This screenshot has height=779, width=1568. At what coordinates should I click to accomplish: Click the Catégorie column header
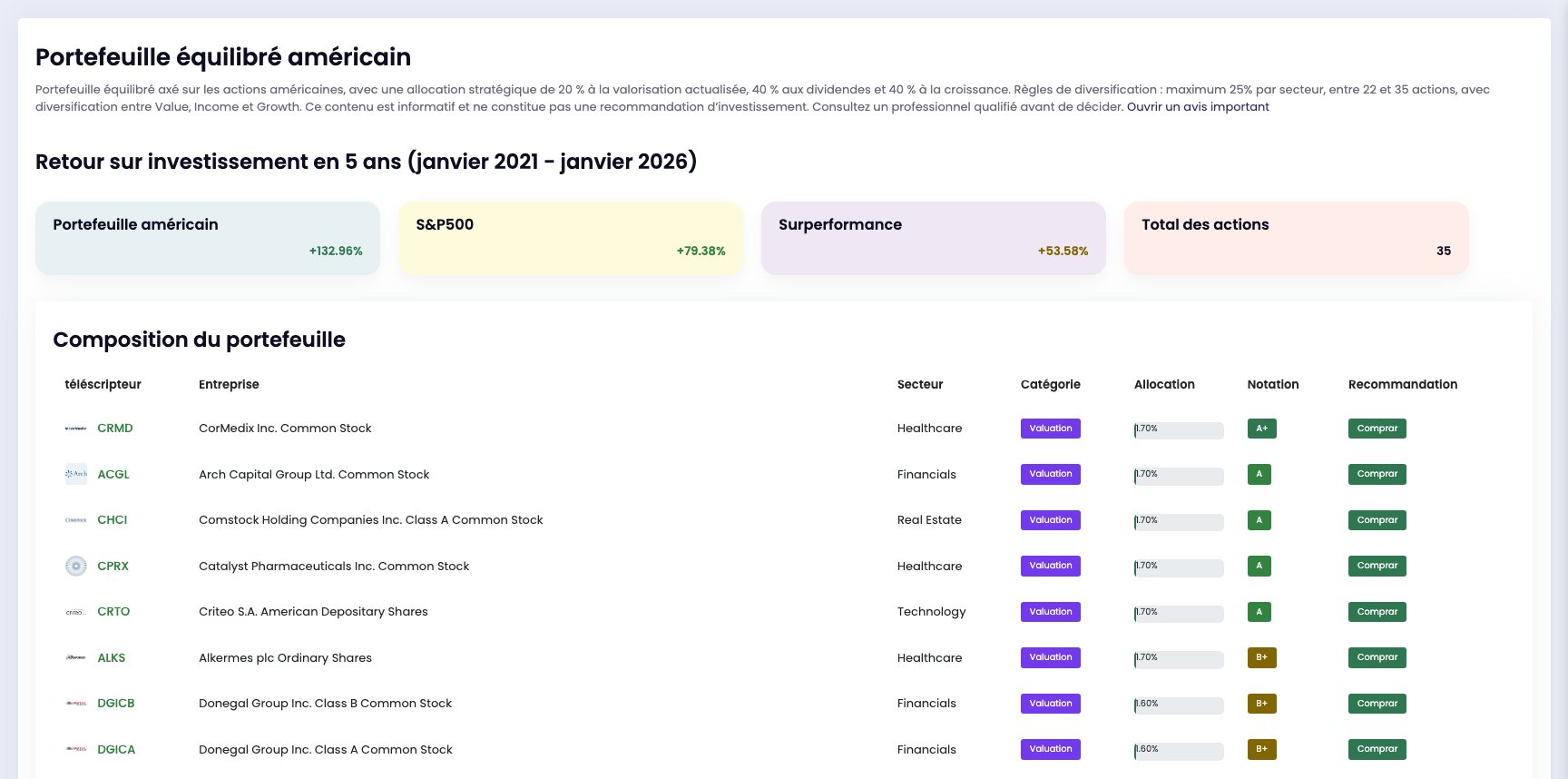1051,385
